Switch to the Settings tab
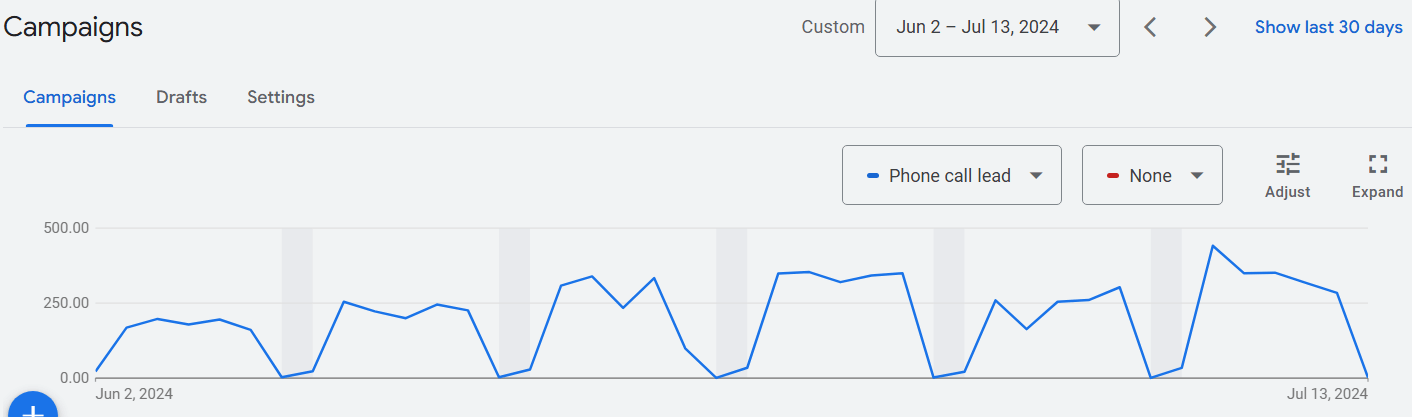 (281, 97)
